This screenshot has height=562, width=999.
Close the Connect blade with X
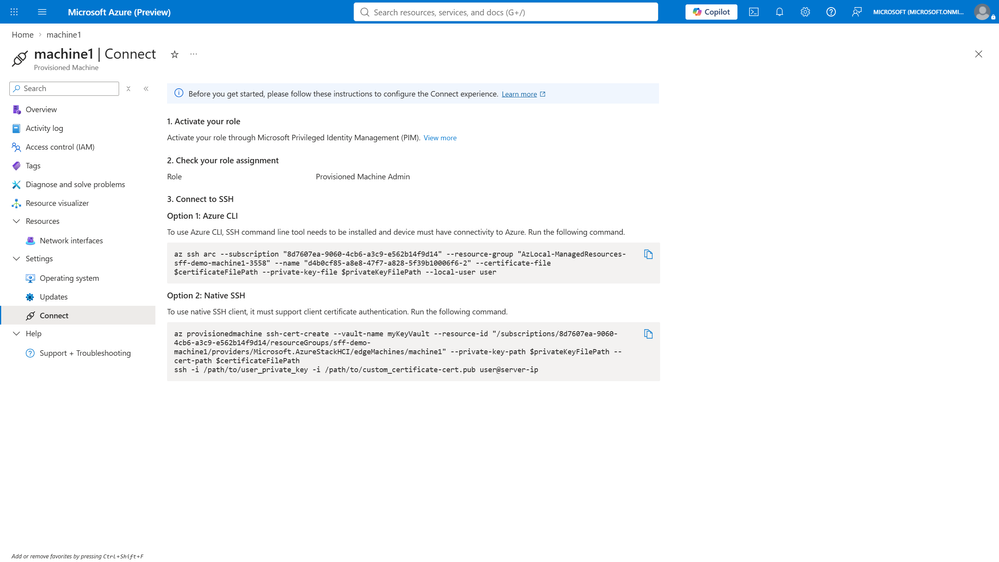click(x=979, y=54)
